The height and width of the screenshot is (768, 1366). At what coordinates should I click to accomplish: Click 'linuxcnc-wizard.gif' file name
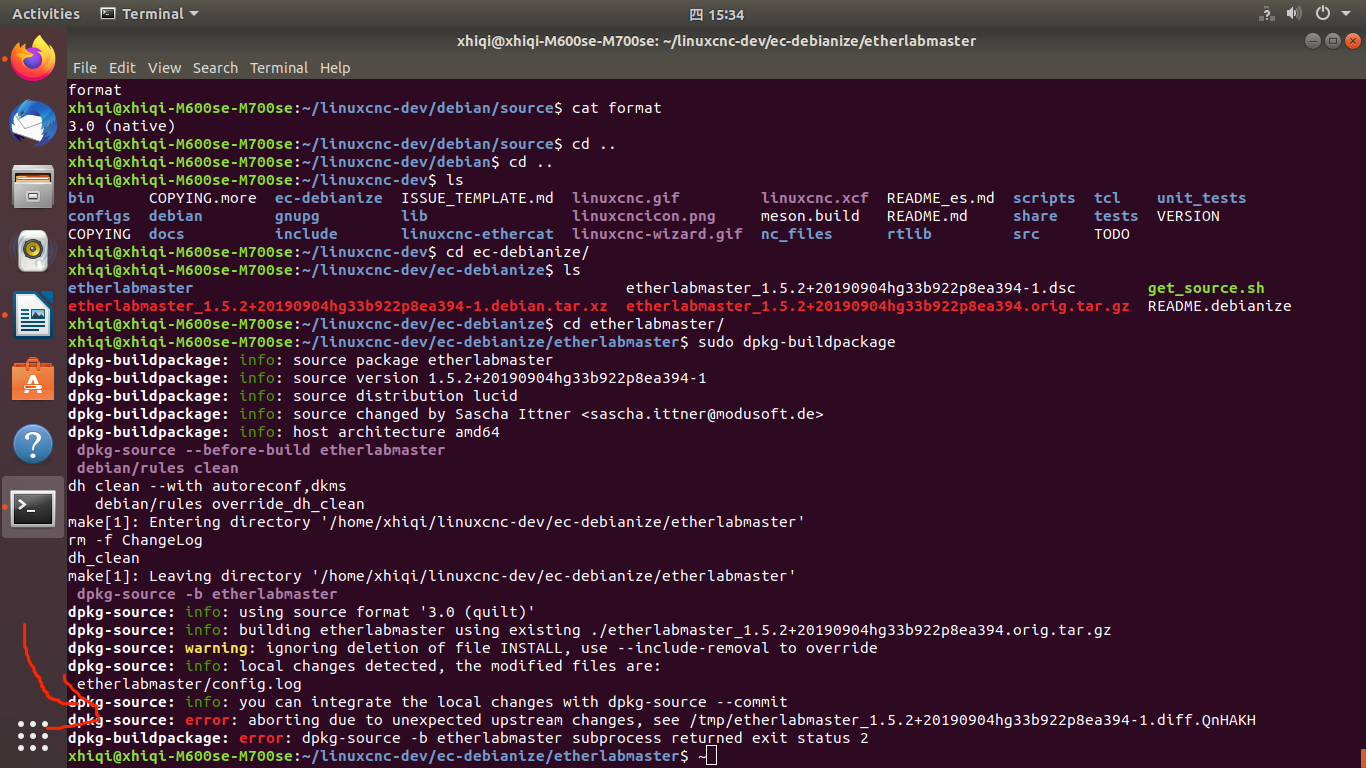coord(657,234)
